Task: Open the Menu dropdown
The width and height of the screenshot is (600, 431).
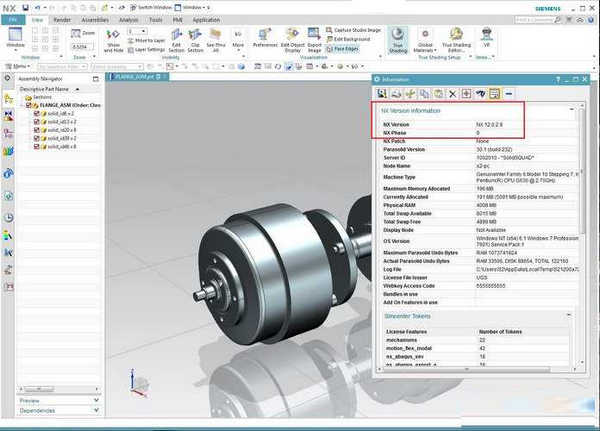Action: click(x=16, y=67)
